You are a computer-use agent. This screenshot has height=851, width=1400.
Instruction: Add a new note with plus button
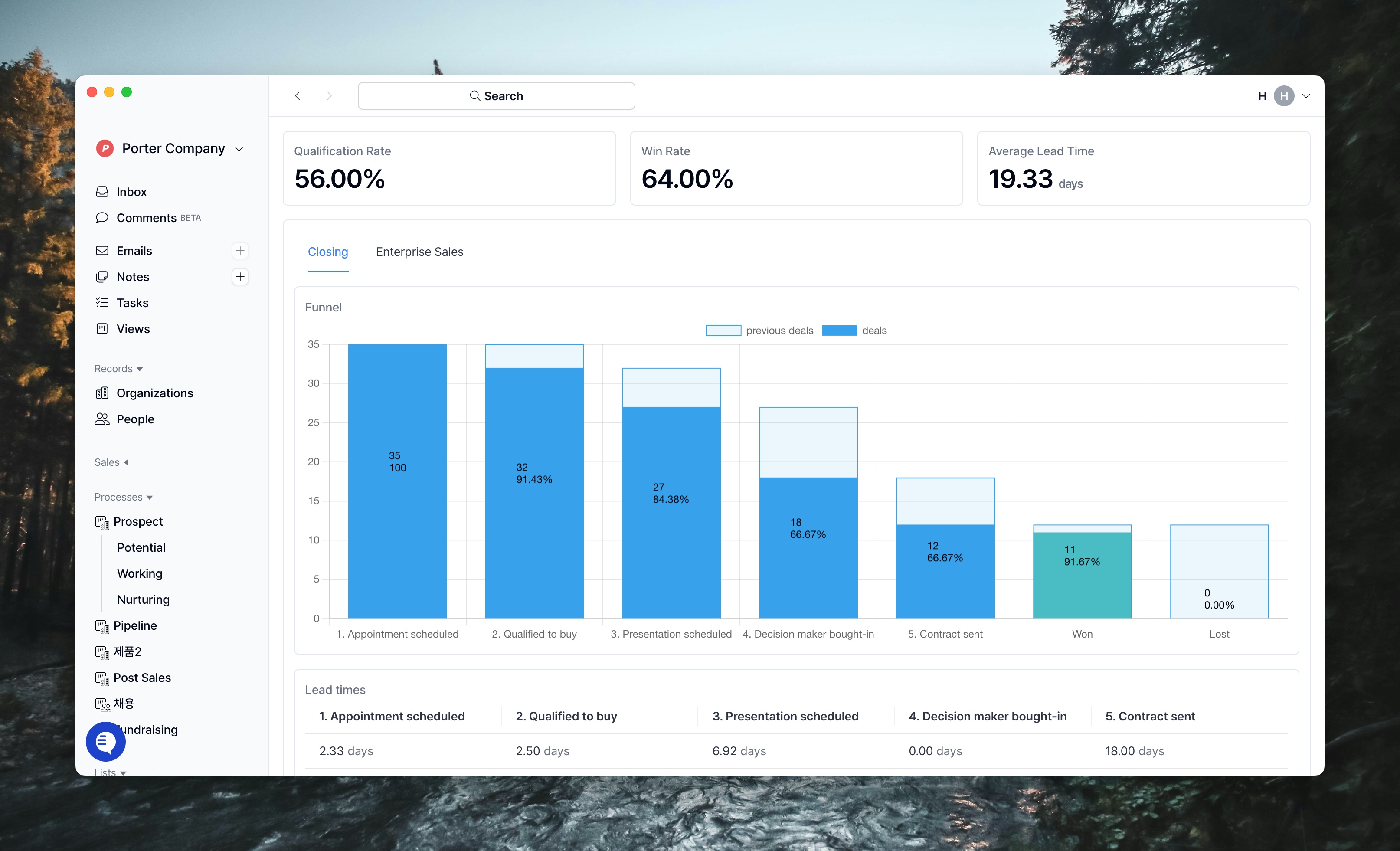pos(240,277)
